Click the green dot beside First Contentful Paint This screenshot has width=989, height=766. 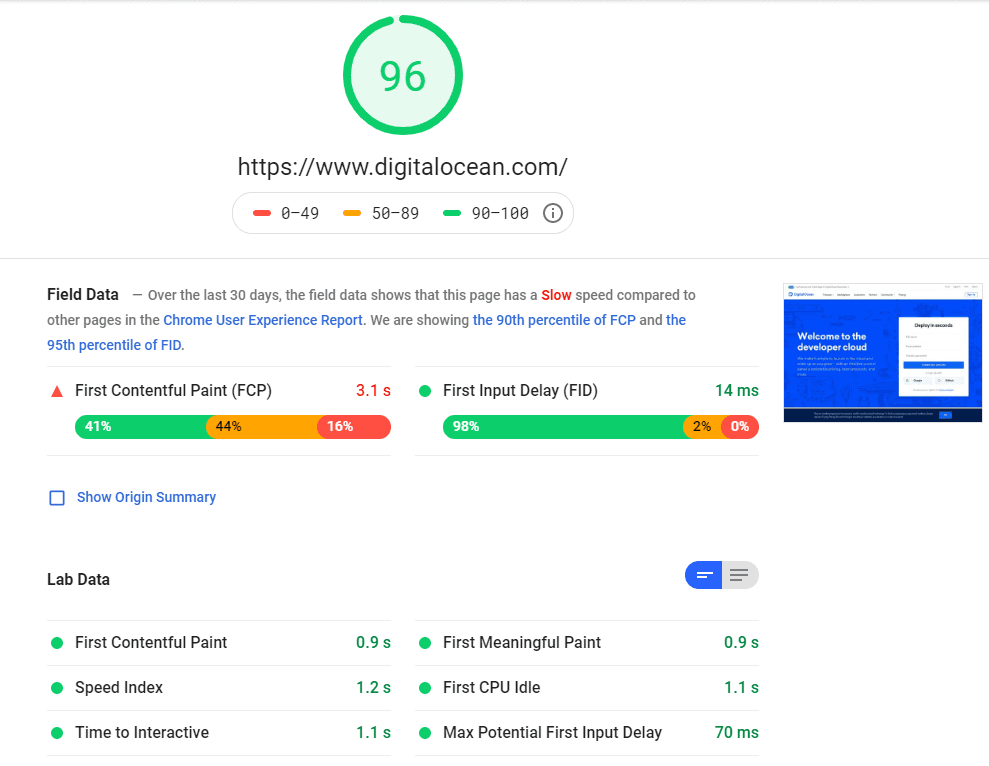pos(57,642)
